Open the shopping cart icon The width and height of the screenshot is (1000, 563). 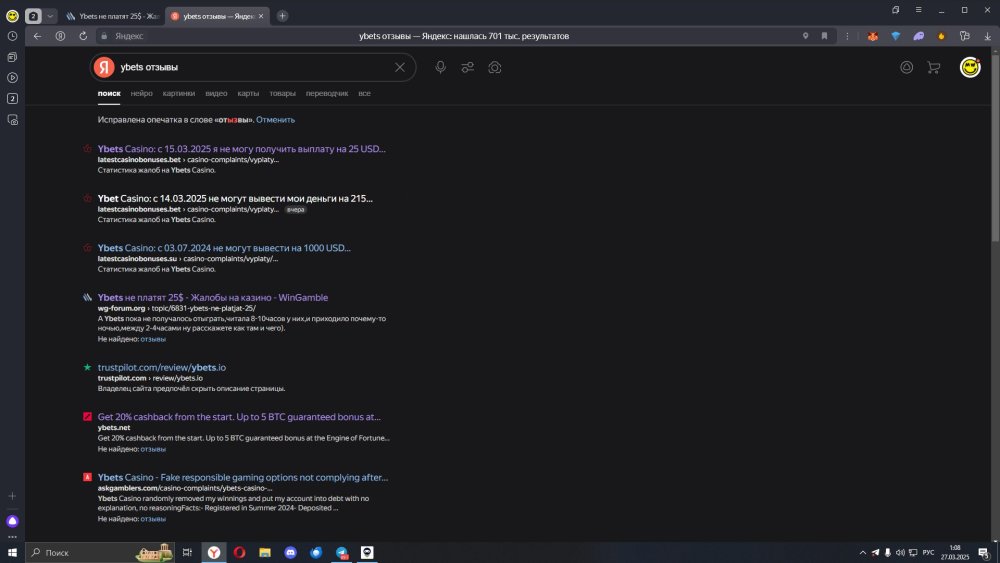pyautogui.click(x=934, y=68)
